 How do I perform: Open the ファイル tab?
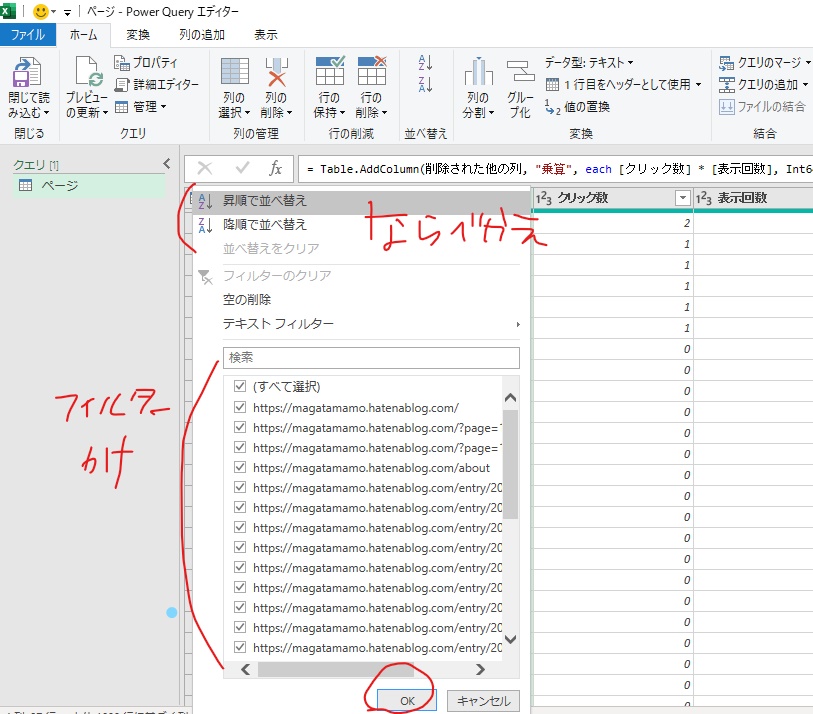(x=28, y=35)
